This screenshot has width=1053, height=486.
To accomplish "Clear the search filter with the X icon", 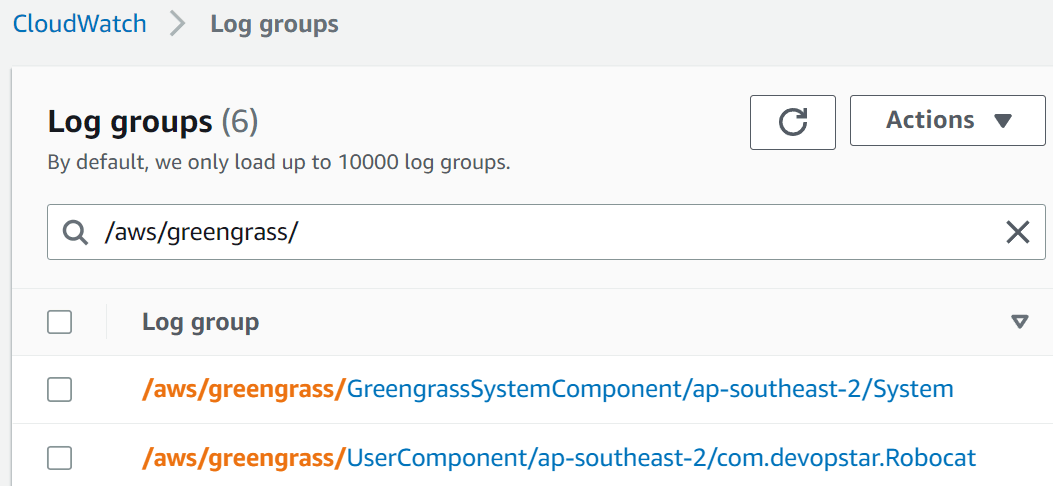I will pyautogui.click(x=1017, y=233).
